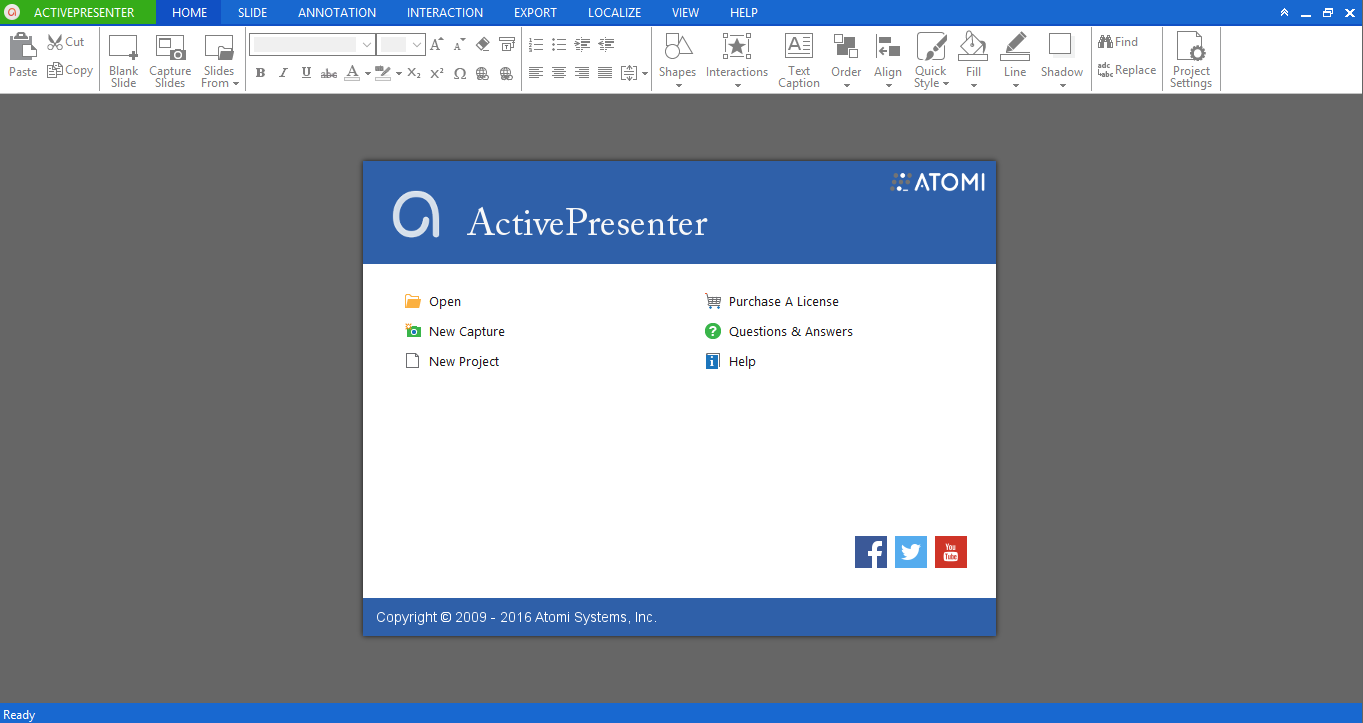Insert a symbol with the Omega icon

pyautogui.click(x=460, y=73)
